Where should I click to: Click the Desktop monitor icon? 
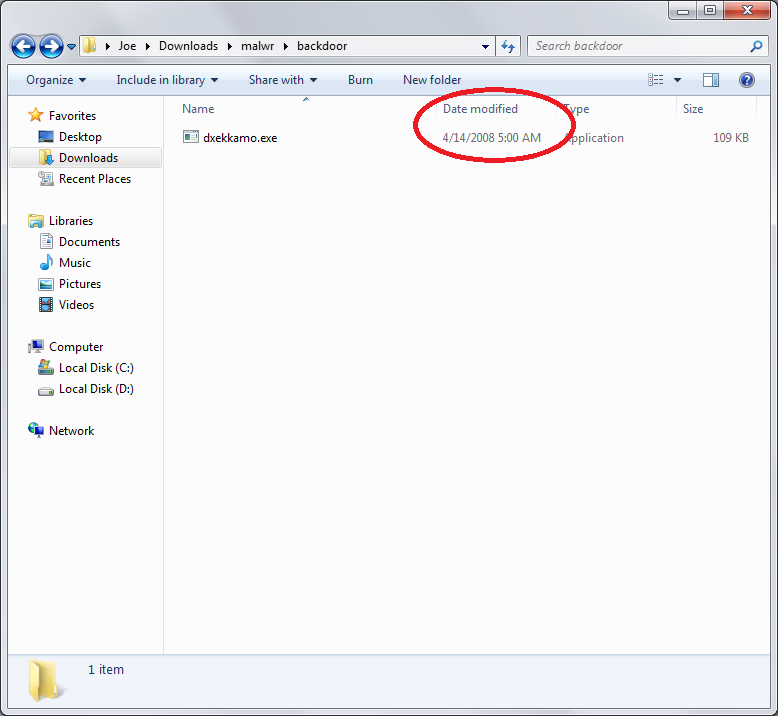point(46,136)
